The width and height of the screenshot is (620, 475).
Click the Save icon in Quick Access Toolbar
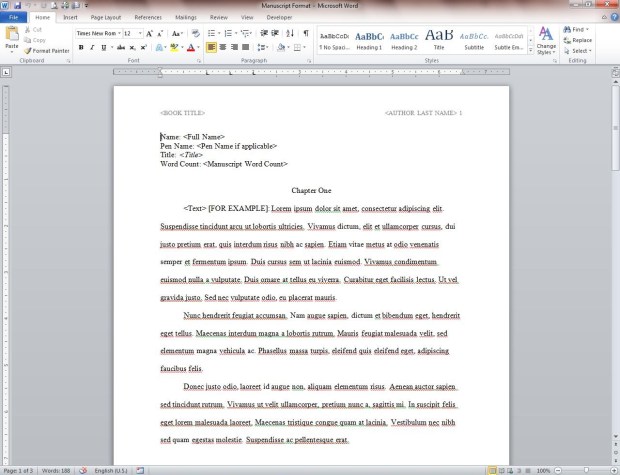[17, 6]
